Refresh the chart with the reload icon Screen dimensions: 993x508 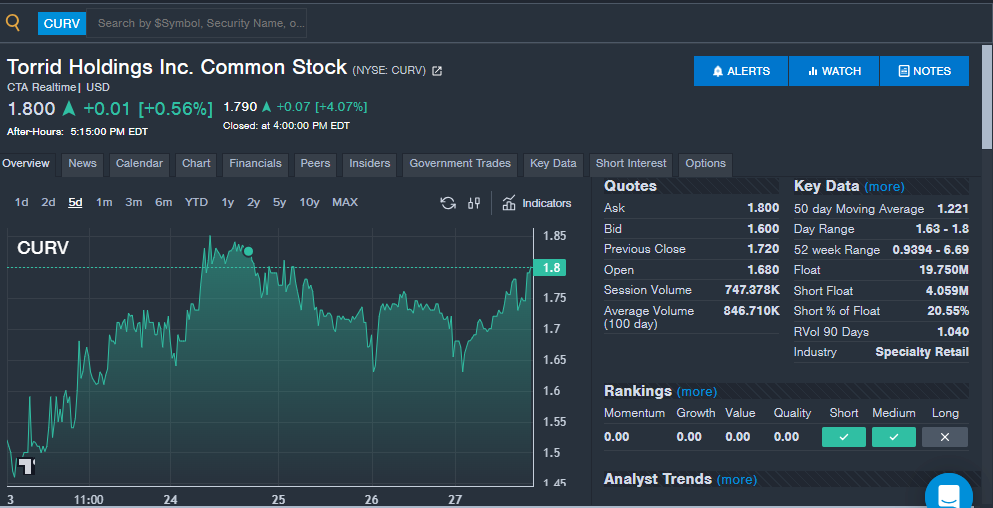point(448,203)
